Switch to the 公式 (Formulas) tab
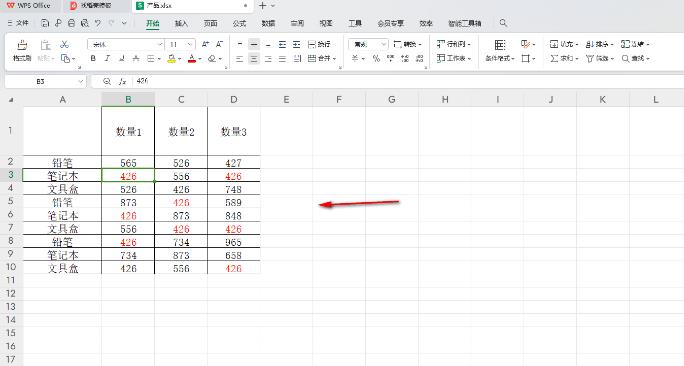 coord(239,23)
